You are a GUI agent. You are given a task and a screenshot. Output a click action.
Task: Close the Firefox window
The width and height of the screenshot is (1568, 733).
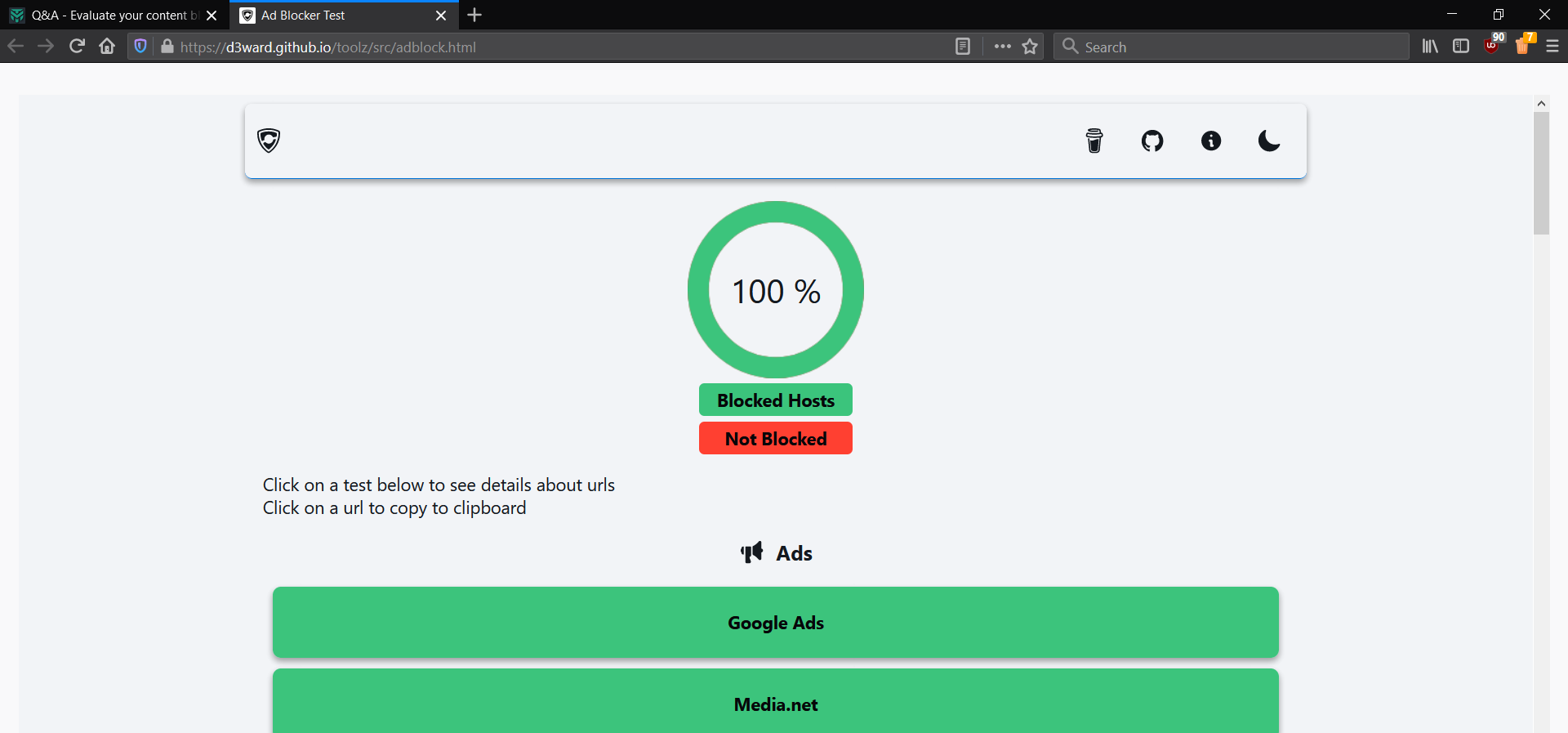(x=1545, y=15)
